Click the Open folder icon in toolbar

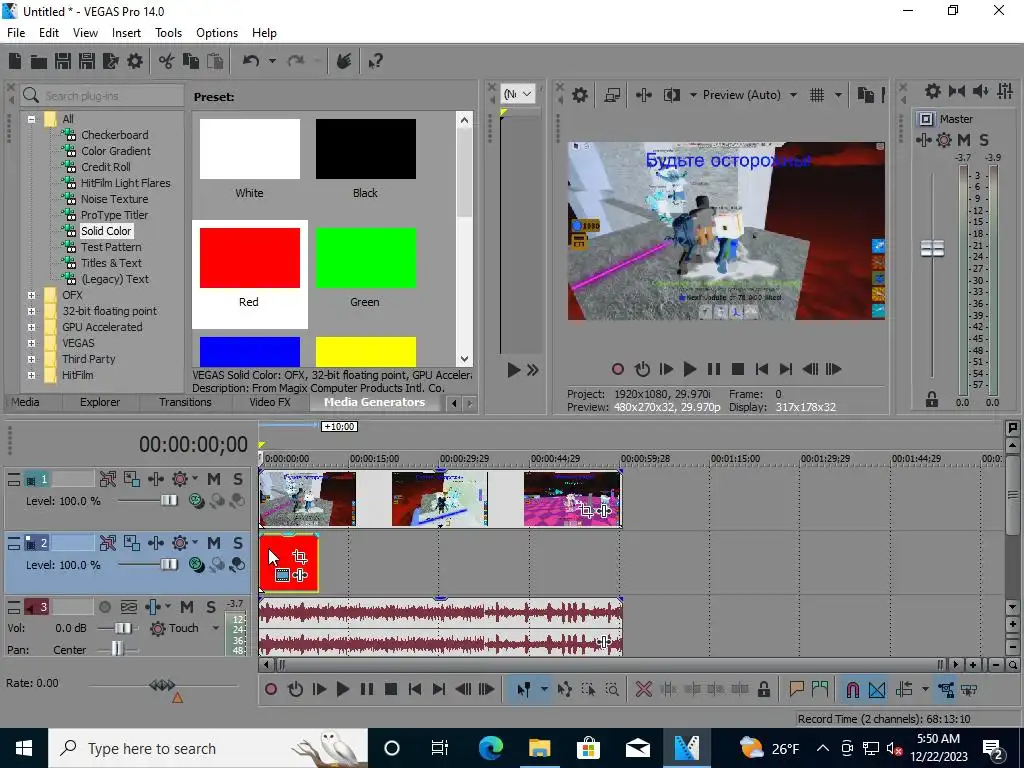39,61
